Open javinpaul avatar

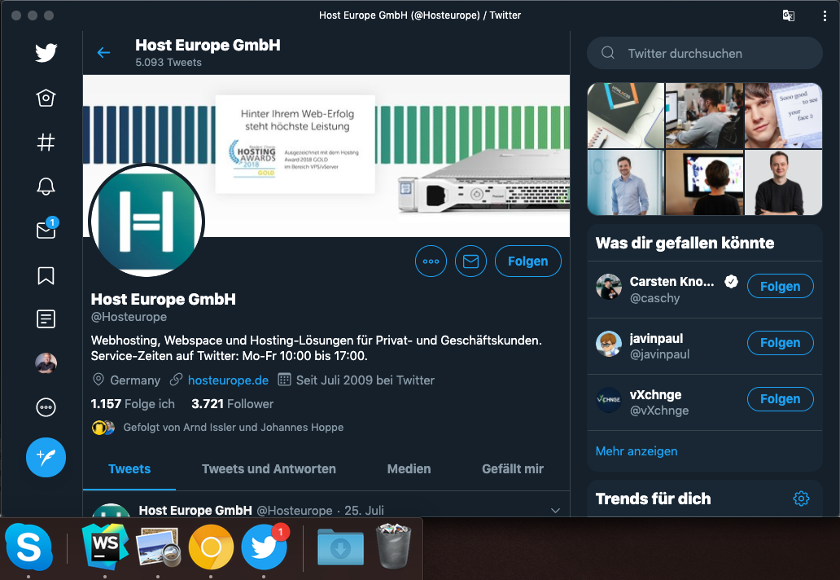tap(609, 344)
